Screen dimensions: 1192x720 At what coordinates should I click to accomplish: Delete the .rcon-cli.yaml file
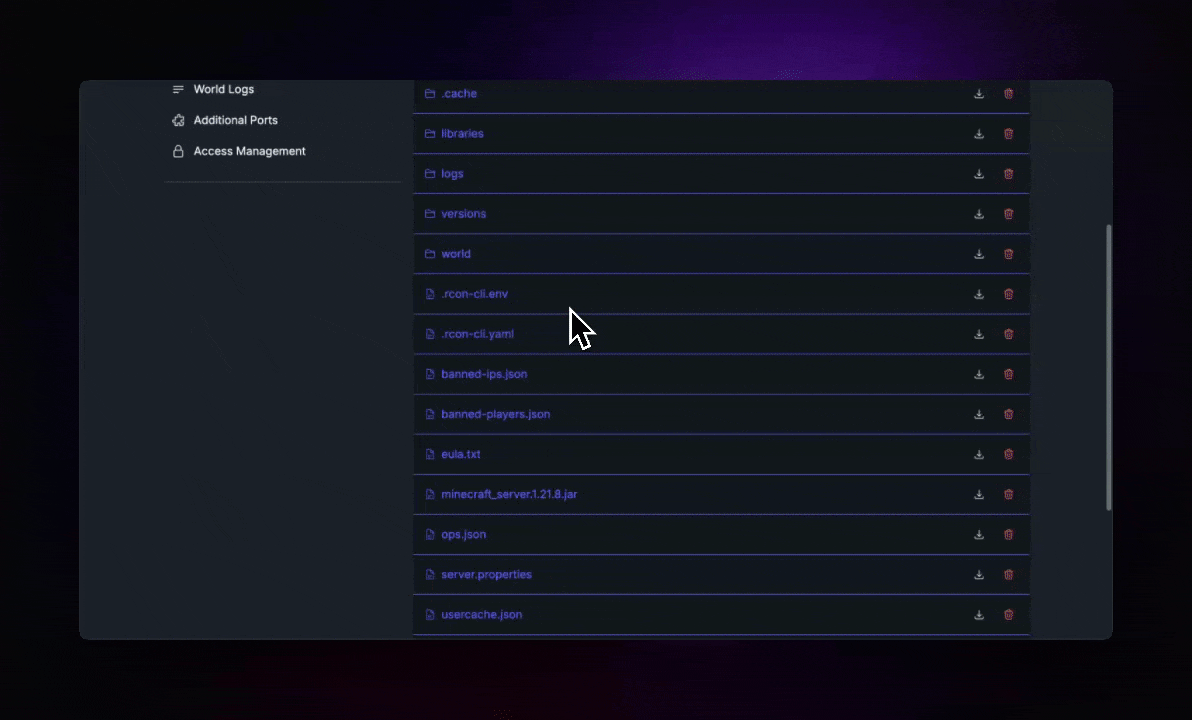pyautogui.click(x=1009, y=334)
